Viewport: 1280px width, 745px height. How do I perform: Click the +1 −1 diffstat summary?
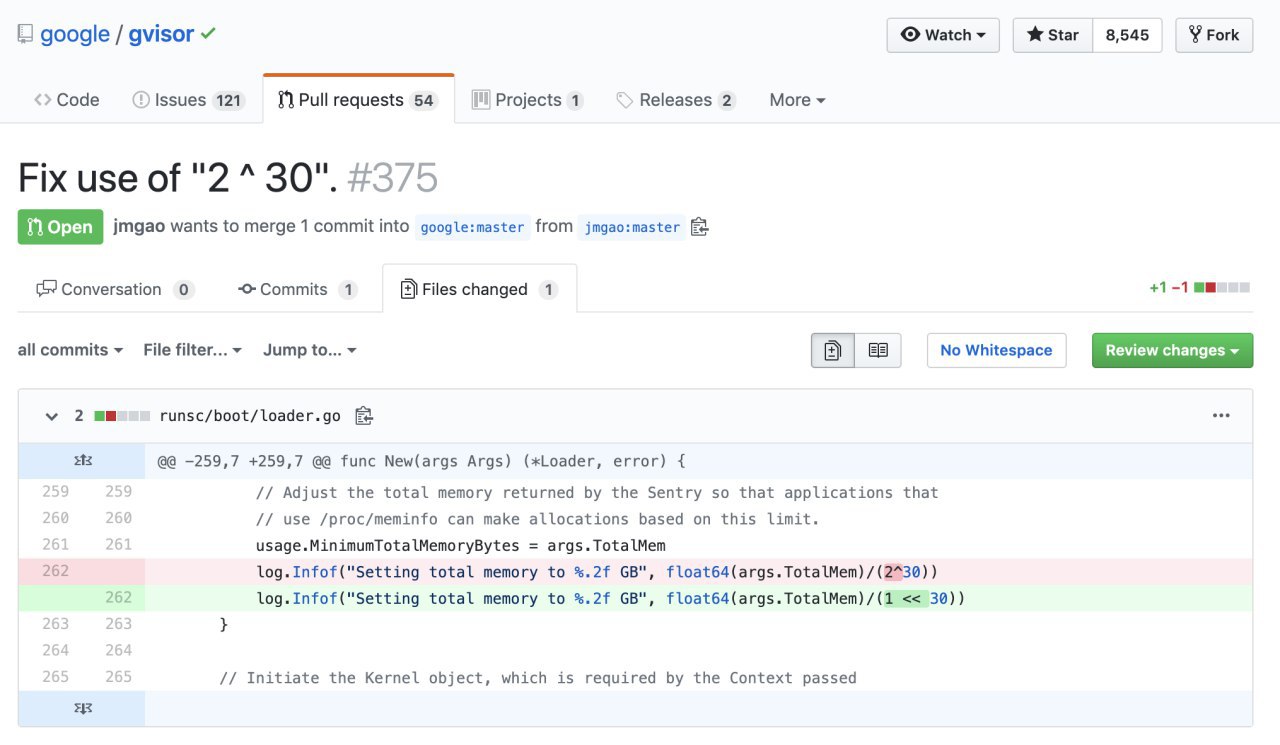click(x=1199, y=288)
